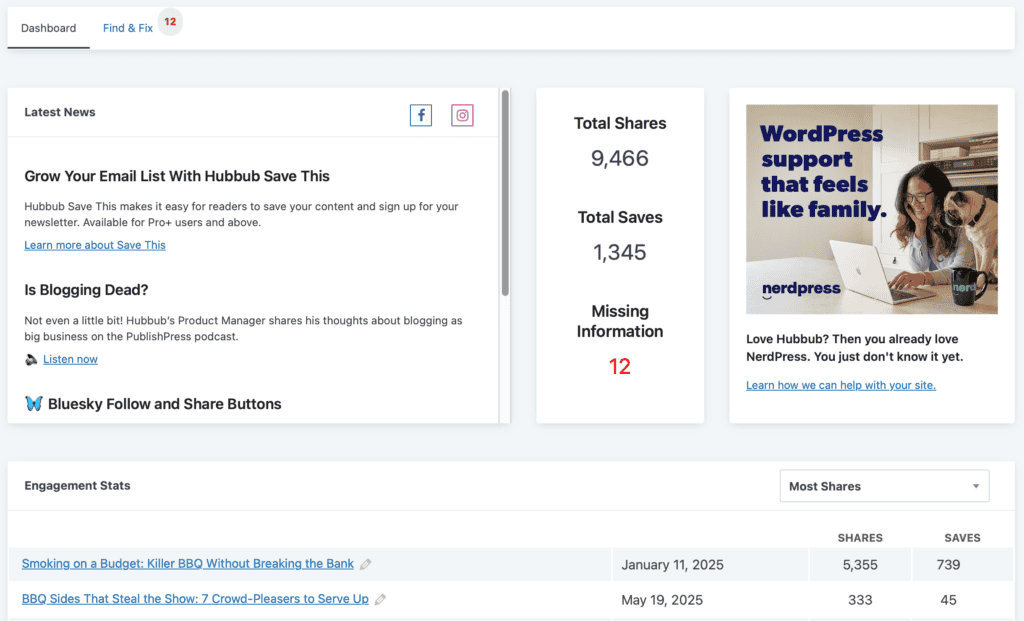Click Bluesky Follow and Share Buttons heading
The height and width of the screenshot is (621, 1024).
click(x=165, y=404)
